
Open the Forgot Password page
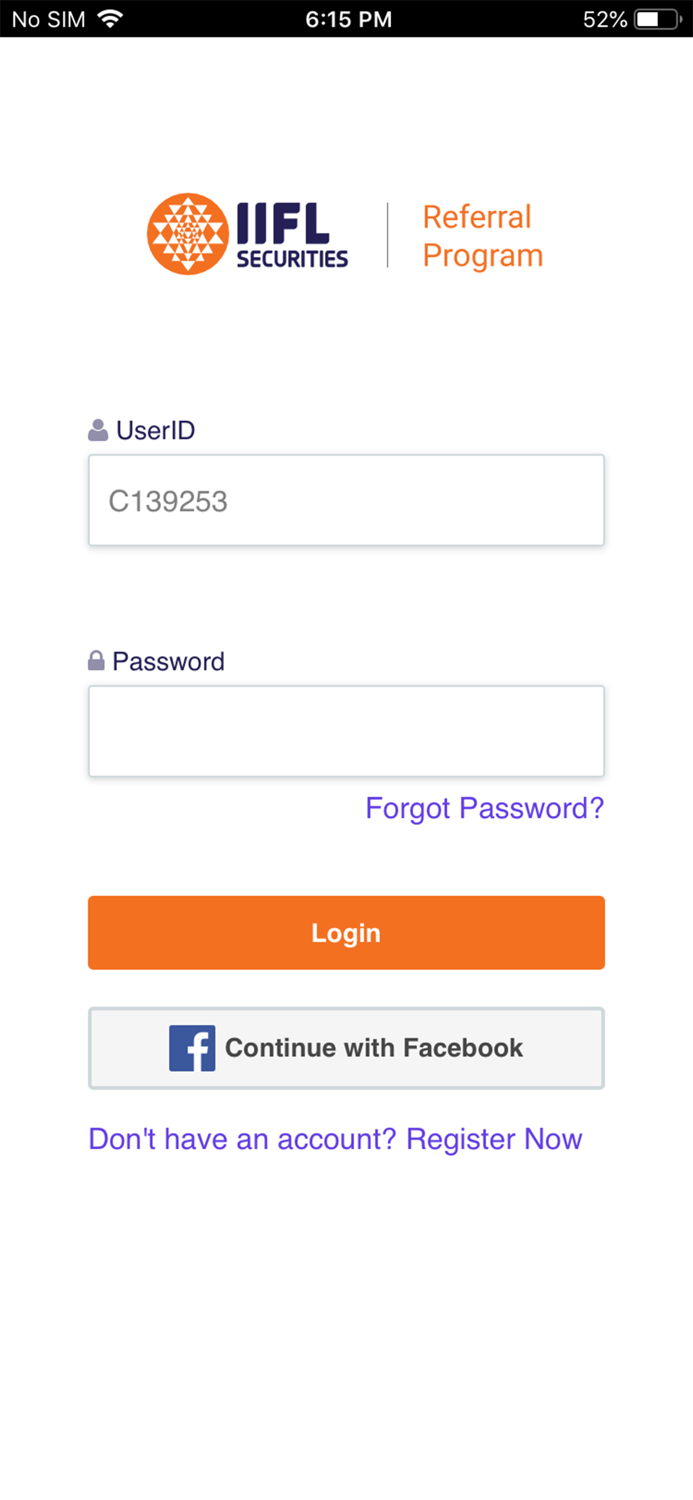484,808
